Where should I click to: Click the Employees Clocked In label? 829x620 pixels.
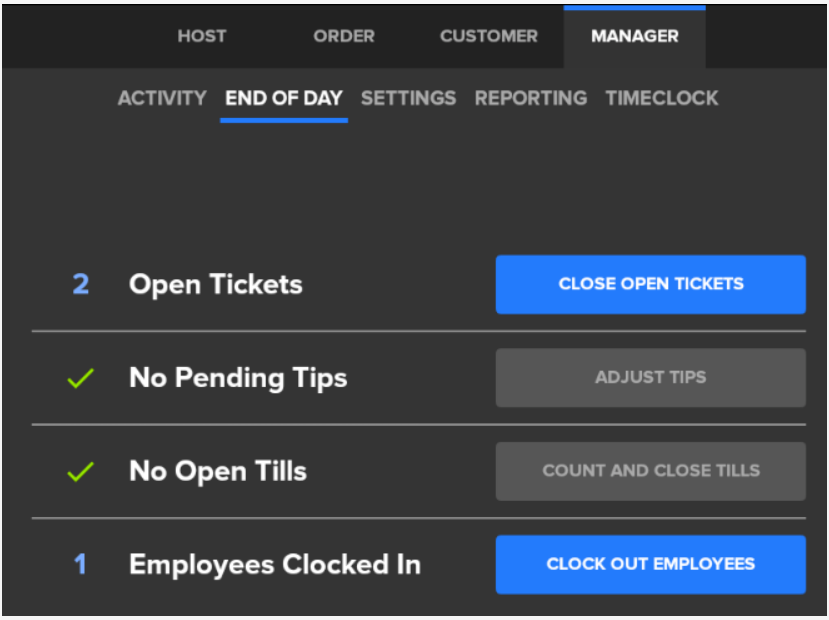pos(274,564)
